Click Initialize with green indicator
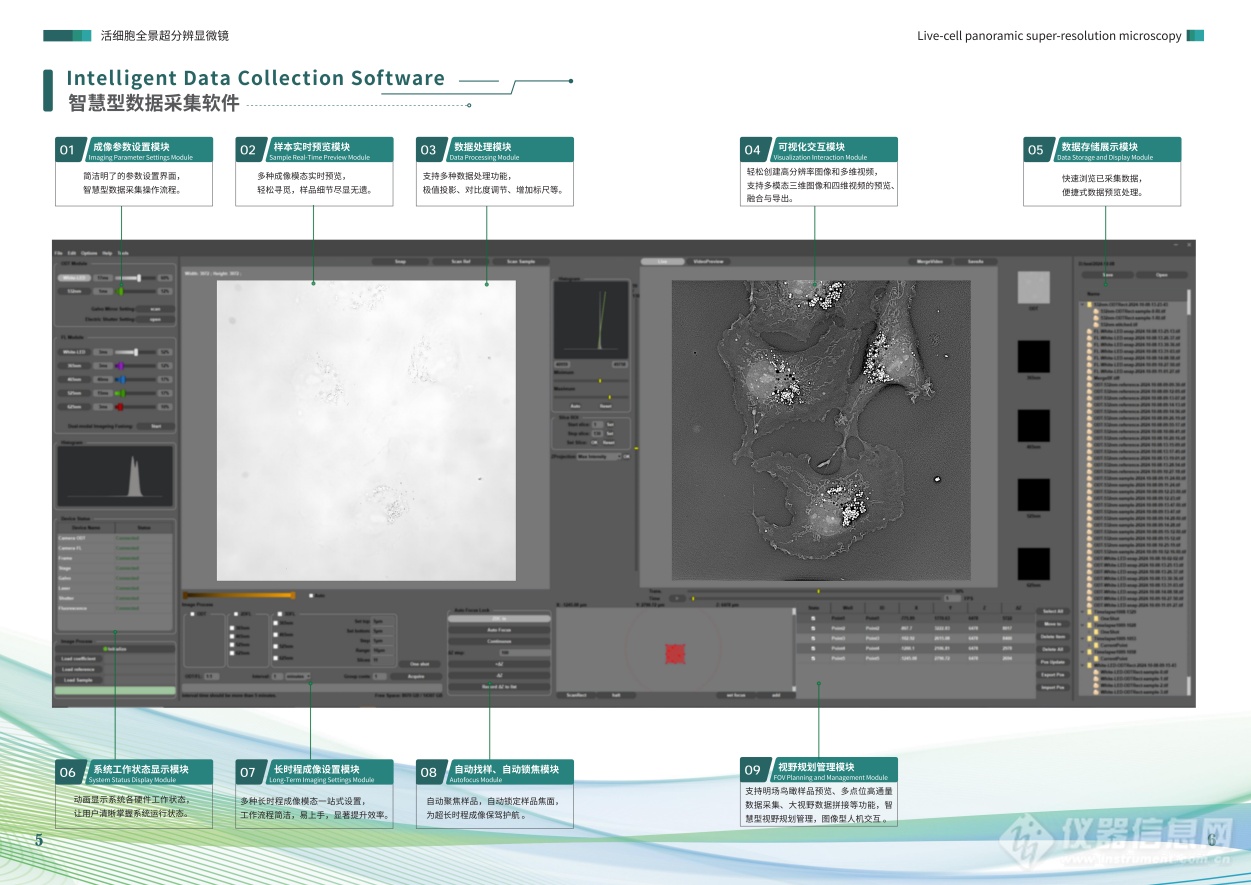 click(115, 648)
